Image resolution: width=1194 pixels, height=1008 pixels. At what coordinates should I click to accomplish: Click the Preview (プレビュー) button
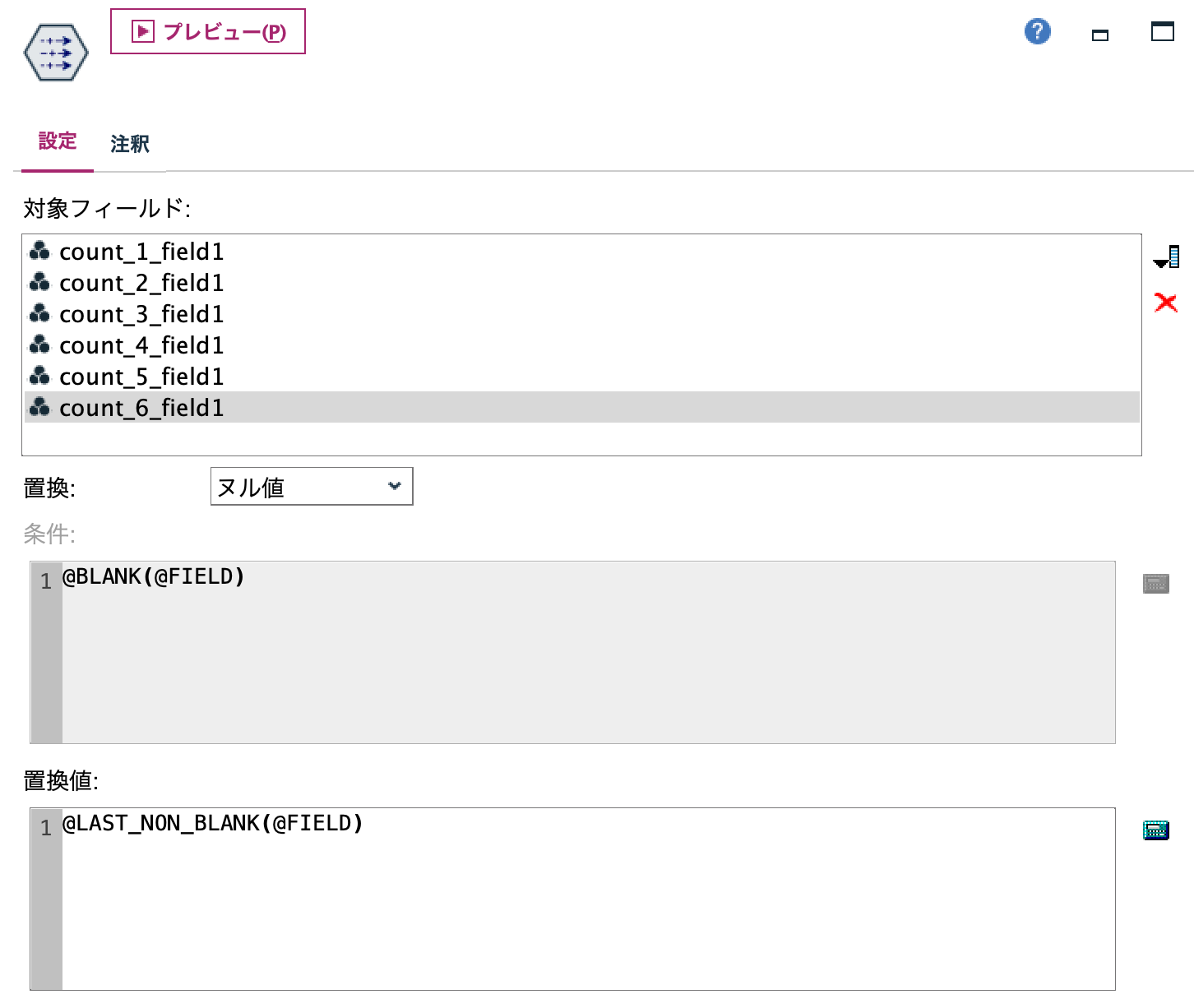click(x=208, y=32)
